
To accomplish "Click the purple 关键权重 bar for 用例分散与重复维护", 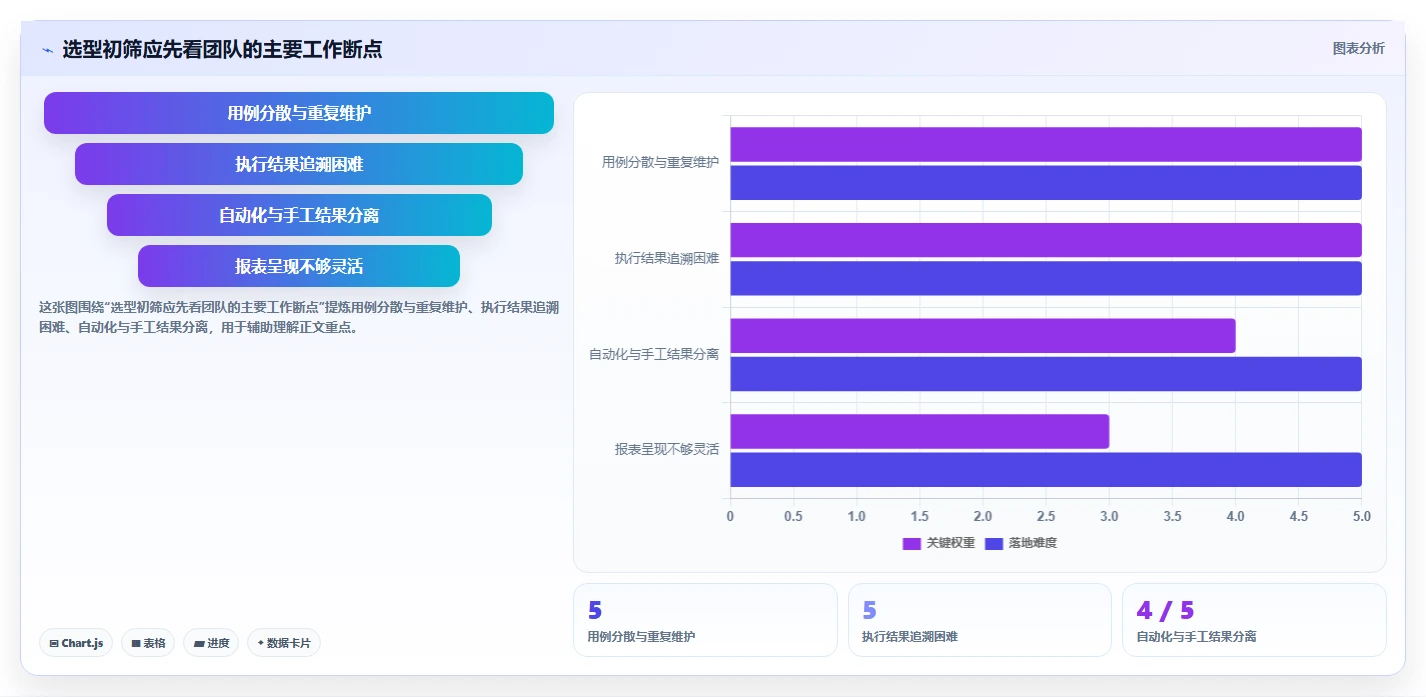I will click(1046, 144).
